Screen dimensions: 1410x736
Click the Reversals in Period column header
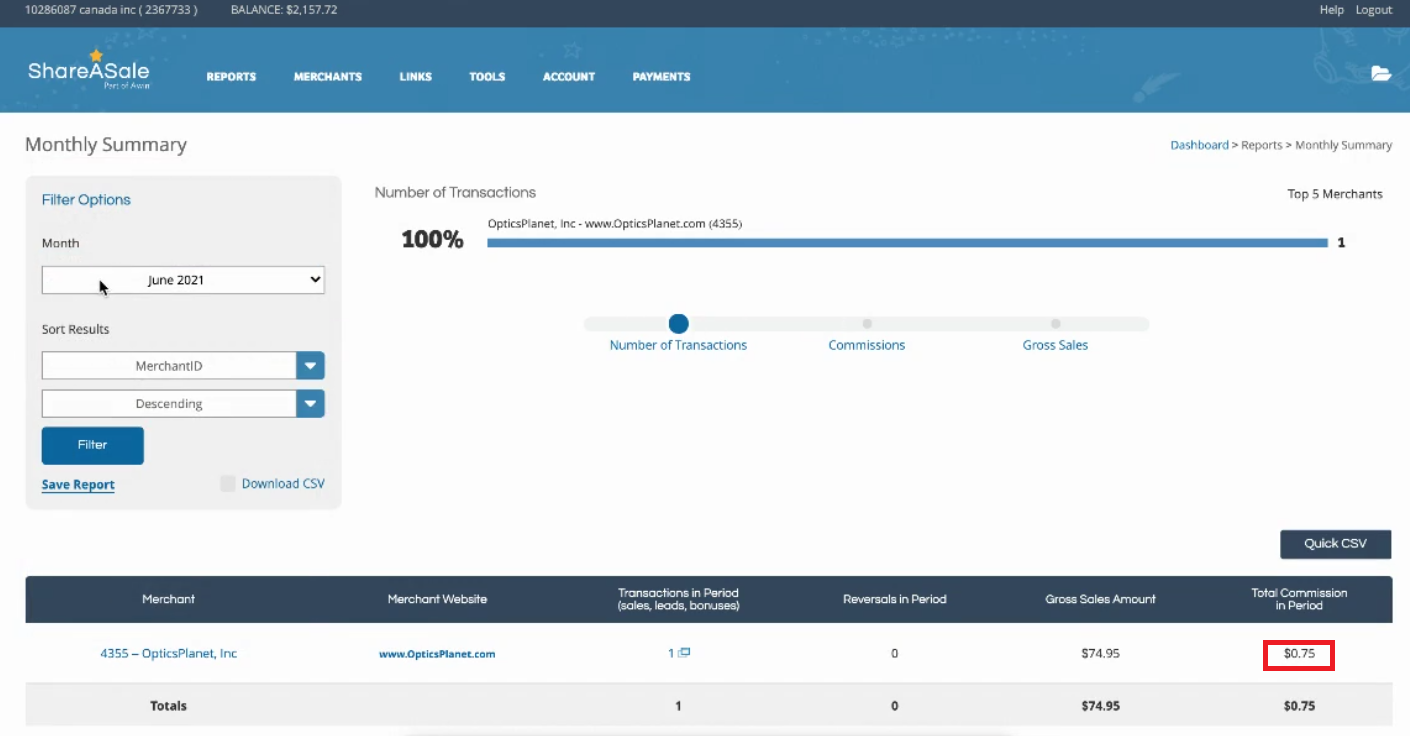(x=894, y=599)
